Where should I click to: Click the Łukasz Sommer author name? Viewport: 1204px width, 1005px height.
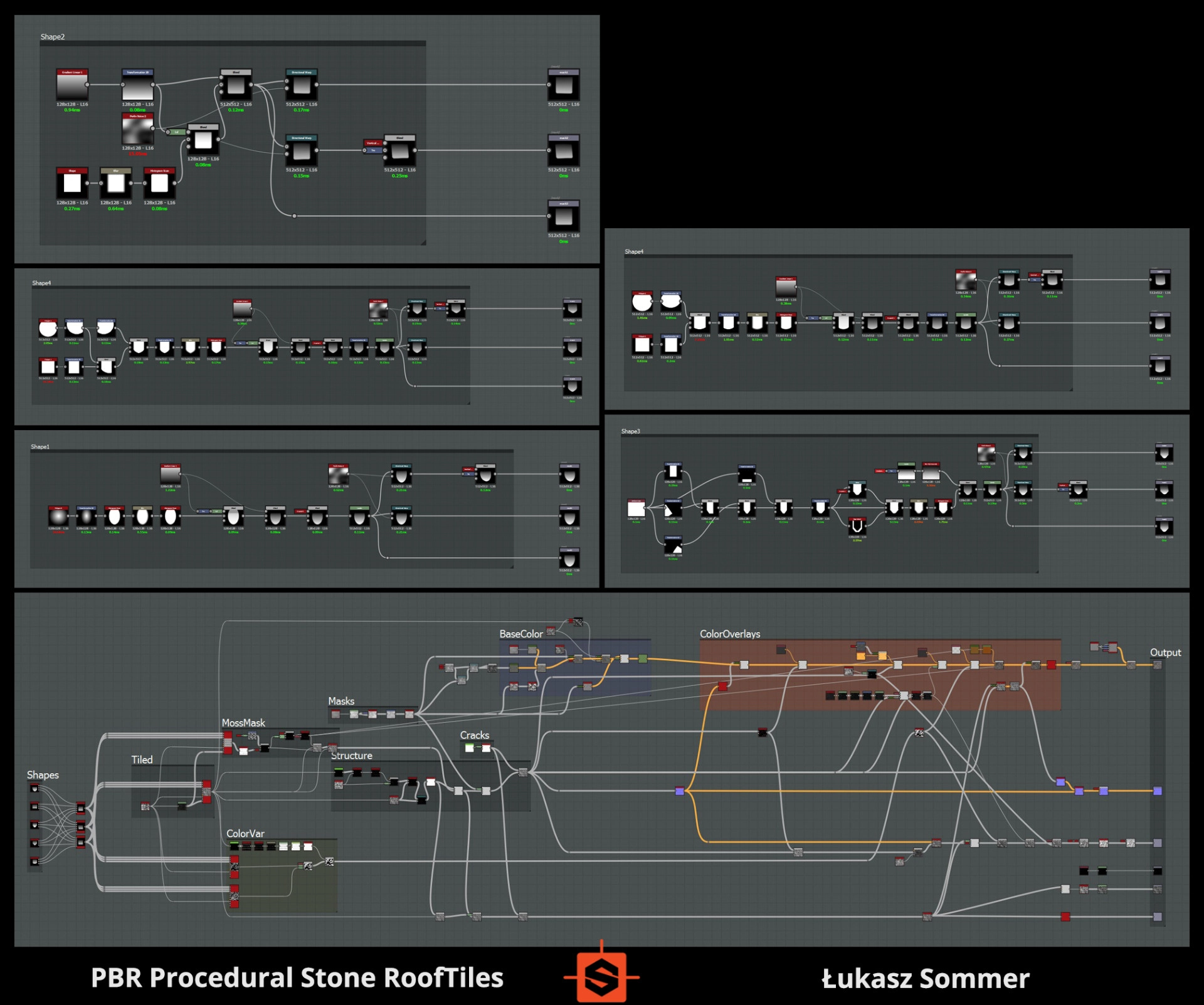(x=925, y=978)
